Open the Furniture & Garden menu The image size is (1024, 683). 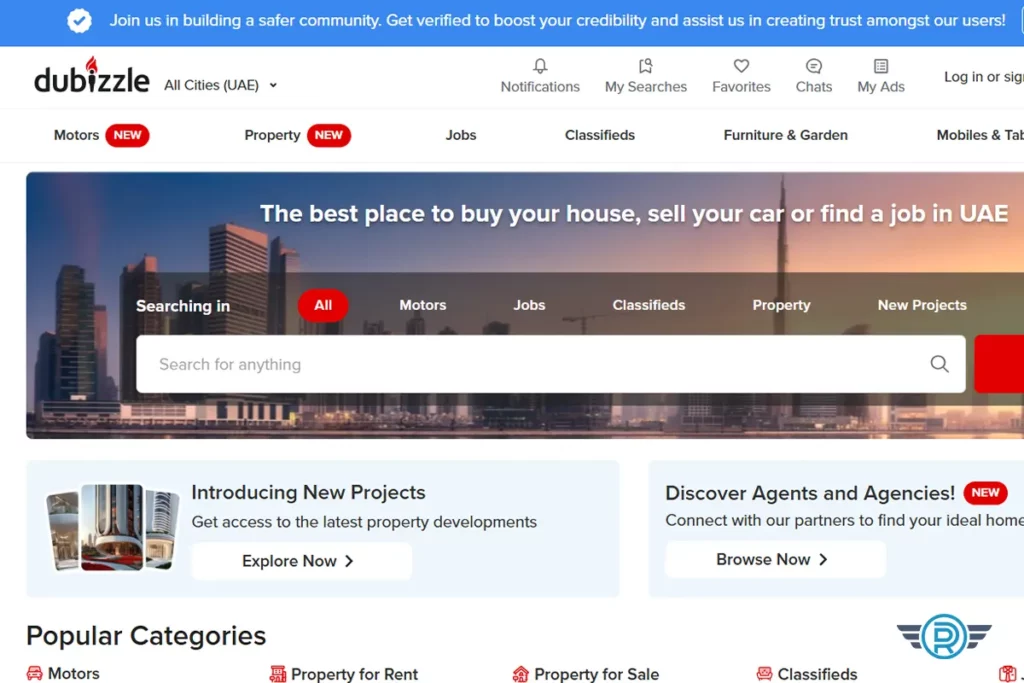pyautogui.click(x=786, y=135)
